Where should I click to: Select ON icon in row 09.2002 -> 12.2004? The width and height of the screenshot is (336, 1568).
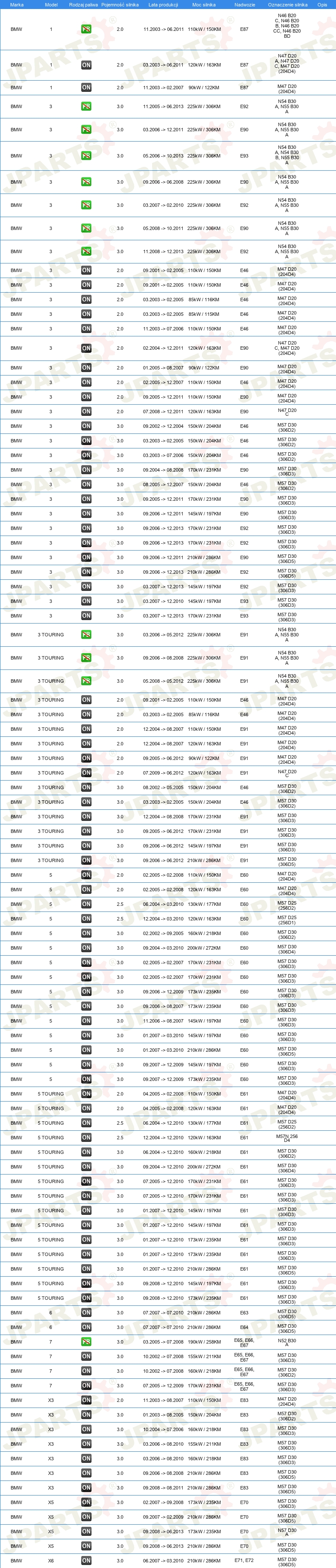point(86,426)
